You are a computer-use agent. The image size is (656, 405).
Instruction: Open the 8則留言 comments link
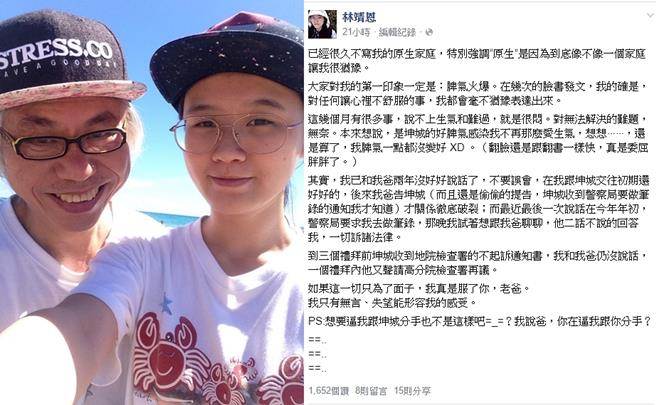371,391
